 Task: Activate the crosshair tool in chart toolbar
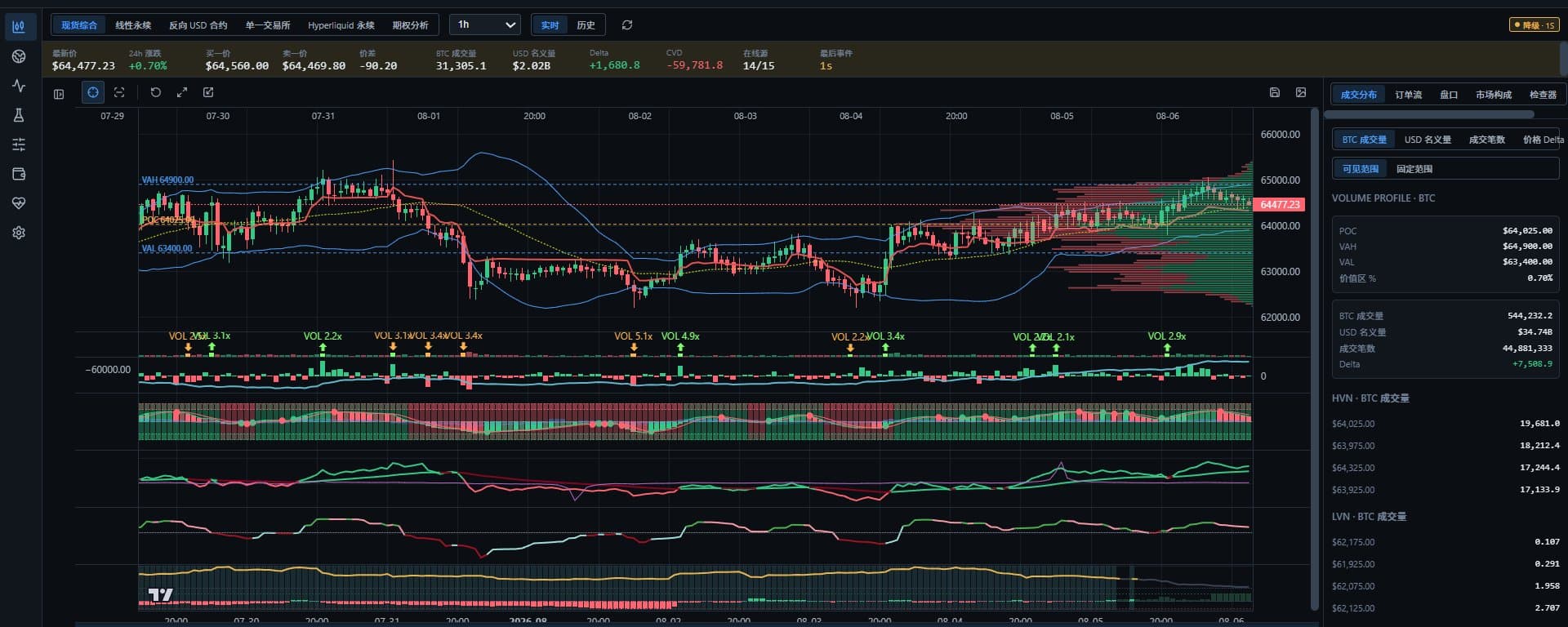click(93, 92)
